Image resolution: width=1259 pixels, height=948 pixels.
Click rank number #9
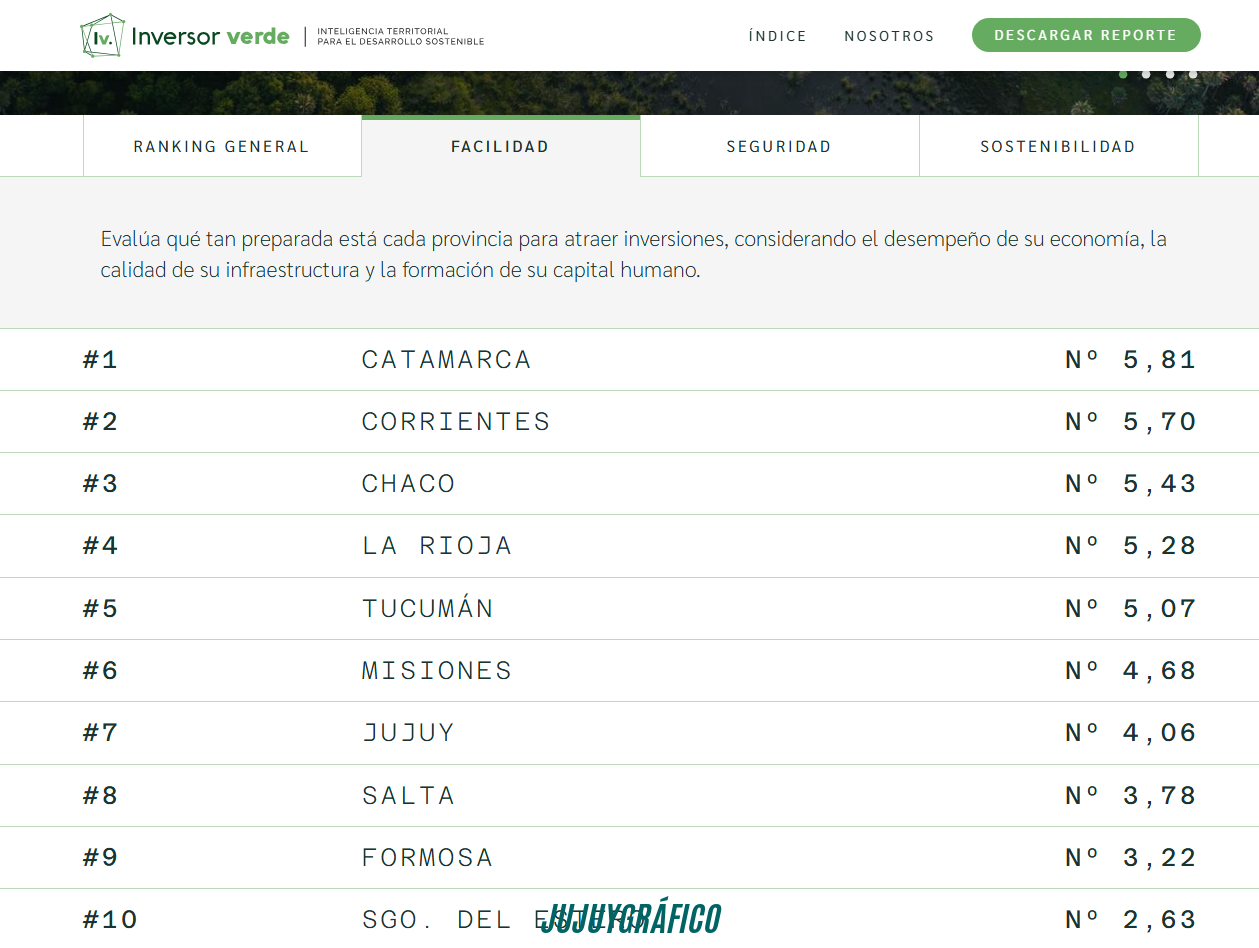pos(100,857)
